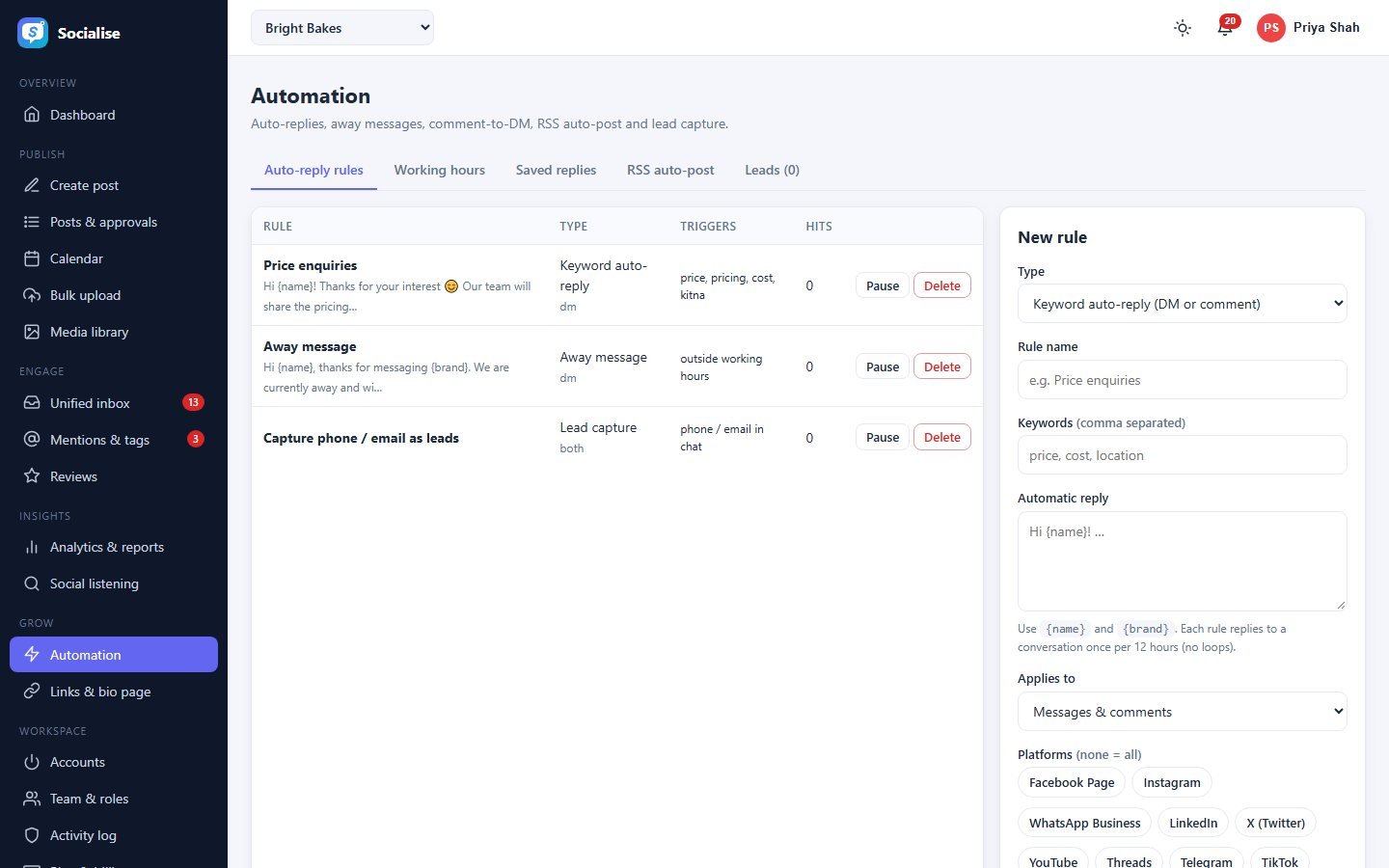1389x868 pixels.
Task: Click the Links & bio page chain icon
Action: point(32,692)
